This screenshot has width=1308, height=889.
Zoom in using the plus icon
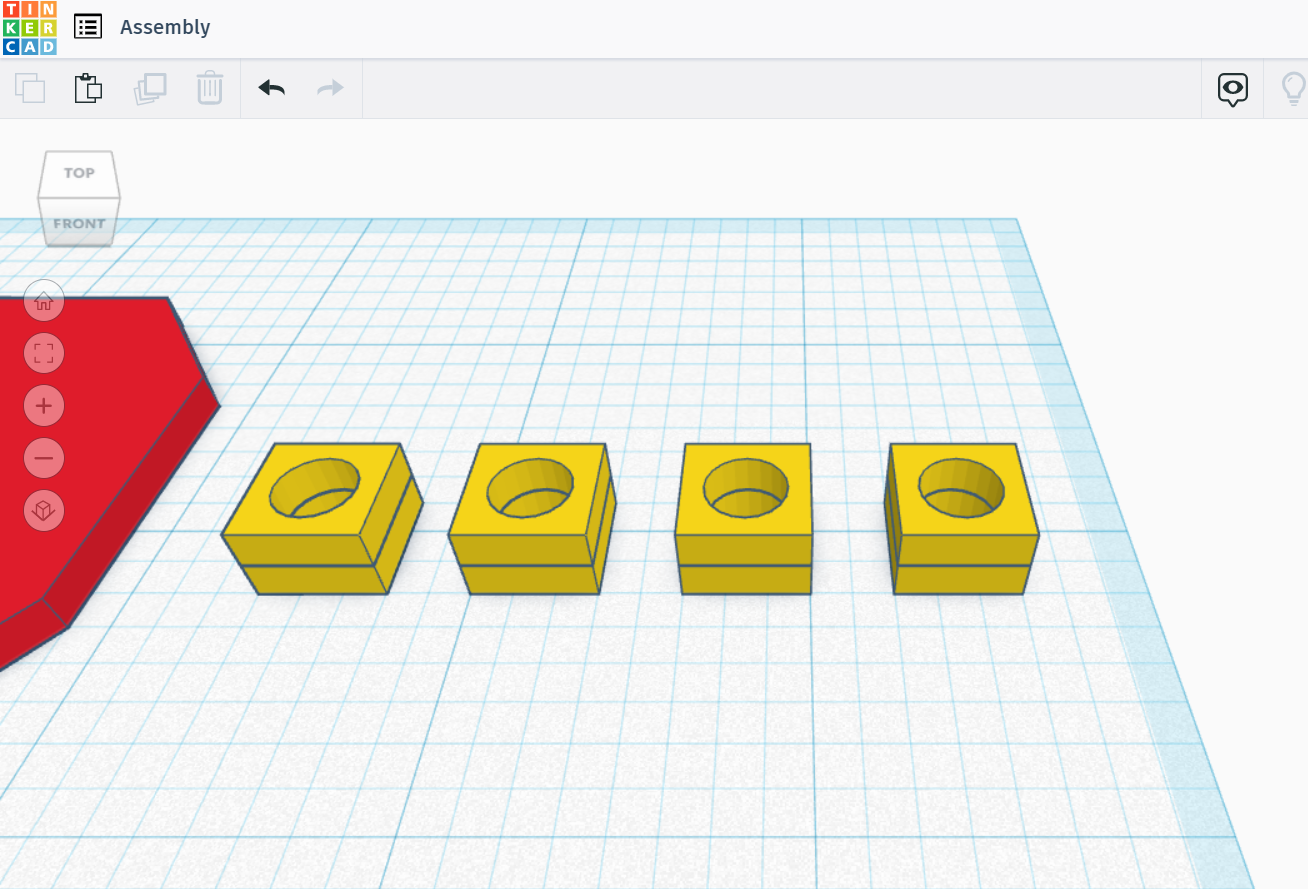pyautogui.click(x=44, y=405)
